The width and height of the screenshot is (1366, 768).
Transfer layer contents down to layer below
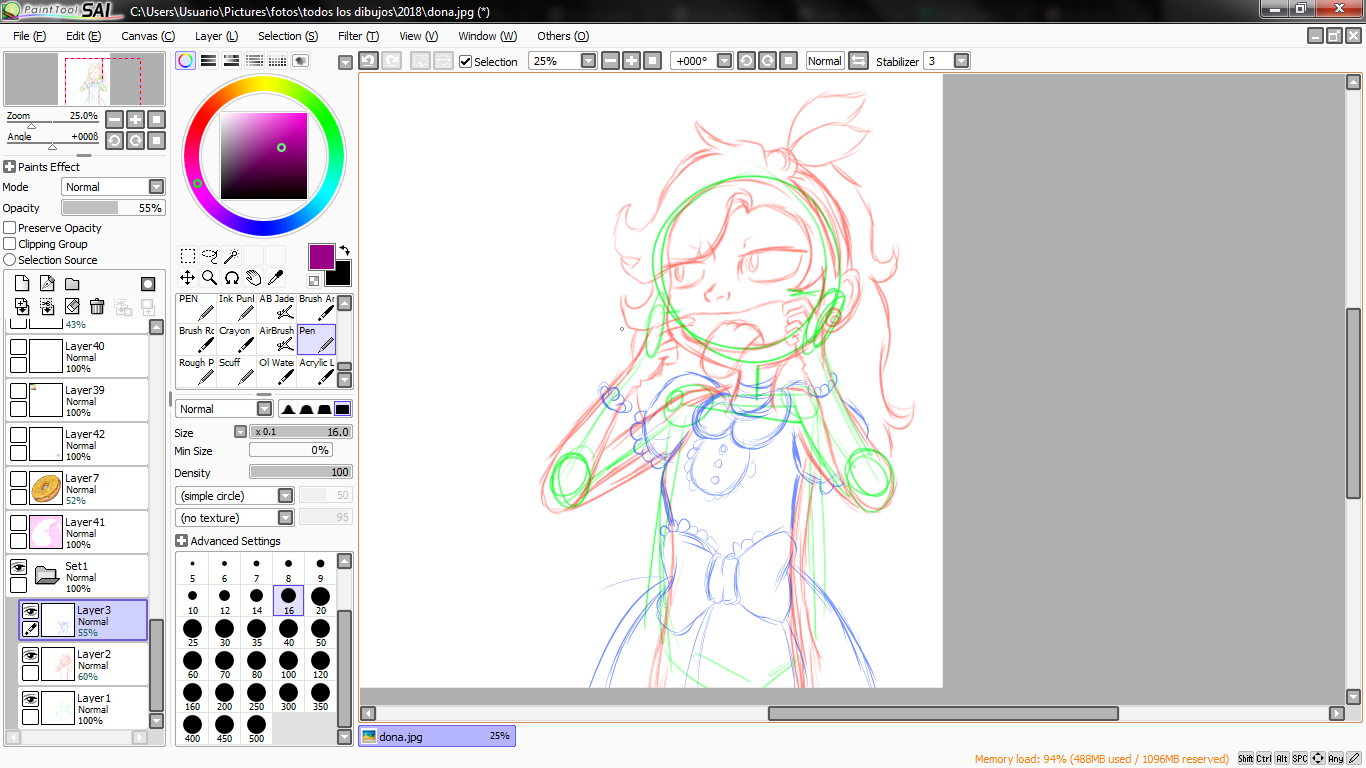coord(22,306)
